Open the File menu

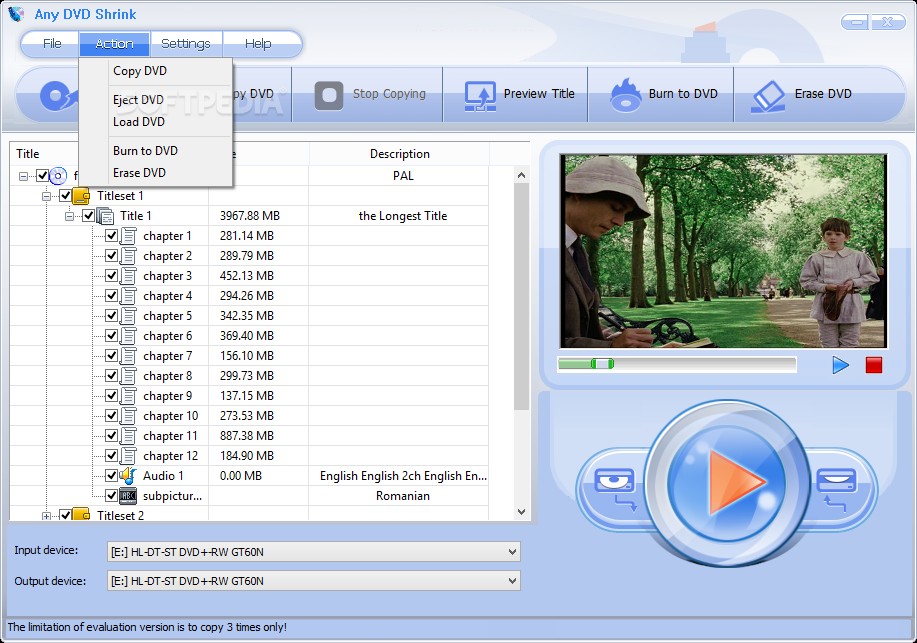click(x=51, y=43)
